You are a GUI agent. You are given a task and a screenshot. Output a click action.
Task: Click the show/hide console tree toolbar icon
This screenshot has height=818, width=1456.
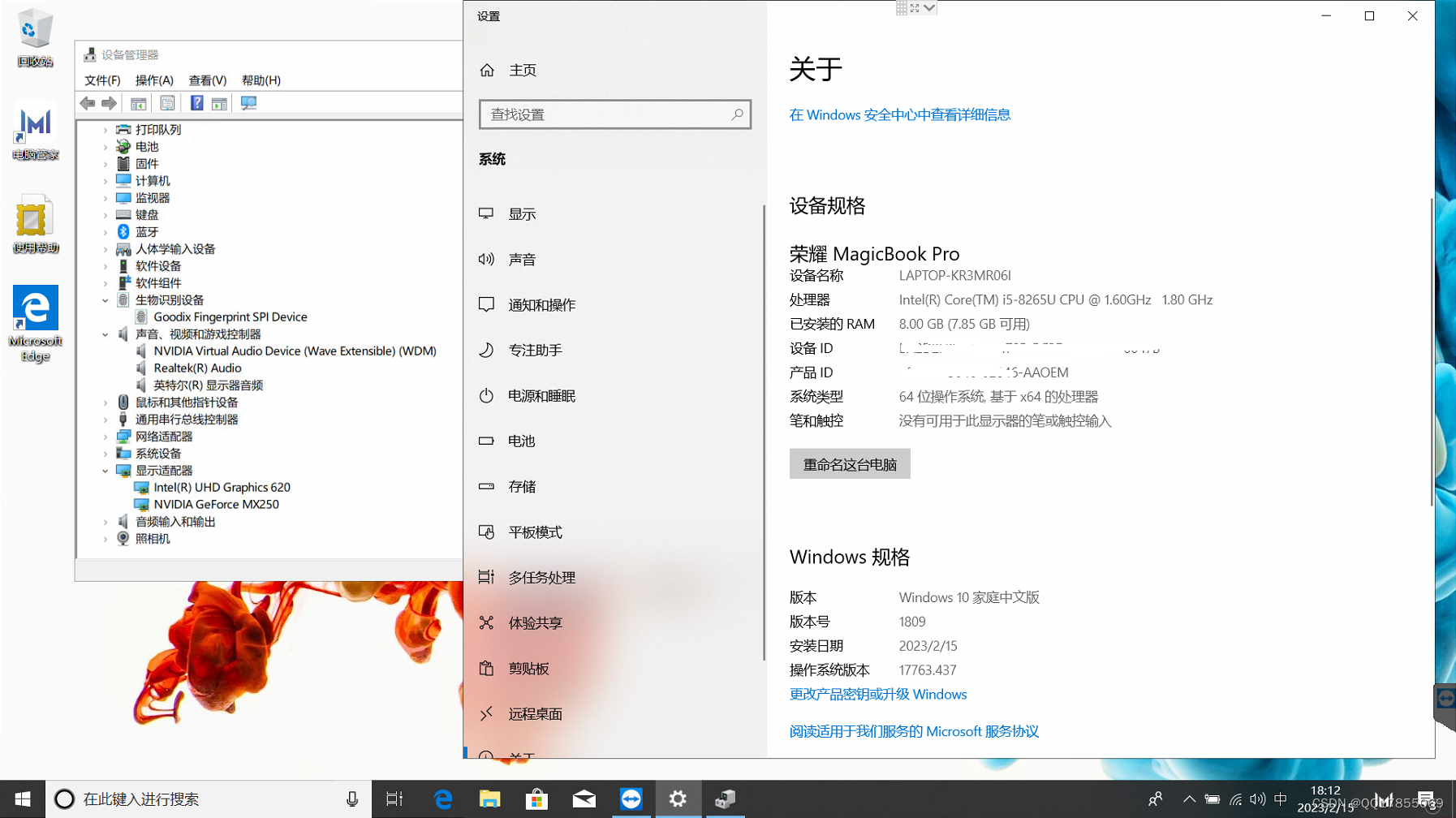point(139,103)
